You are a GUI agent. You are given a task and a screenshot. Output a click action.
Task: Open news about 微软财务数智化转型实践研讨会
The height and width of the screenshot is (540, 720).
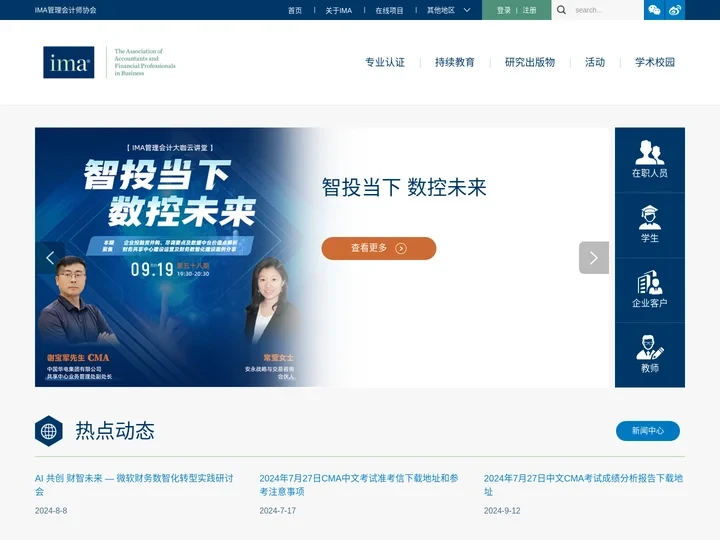(x=134, y=484)
